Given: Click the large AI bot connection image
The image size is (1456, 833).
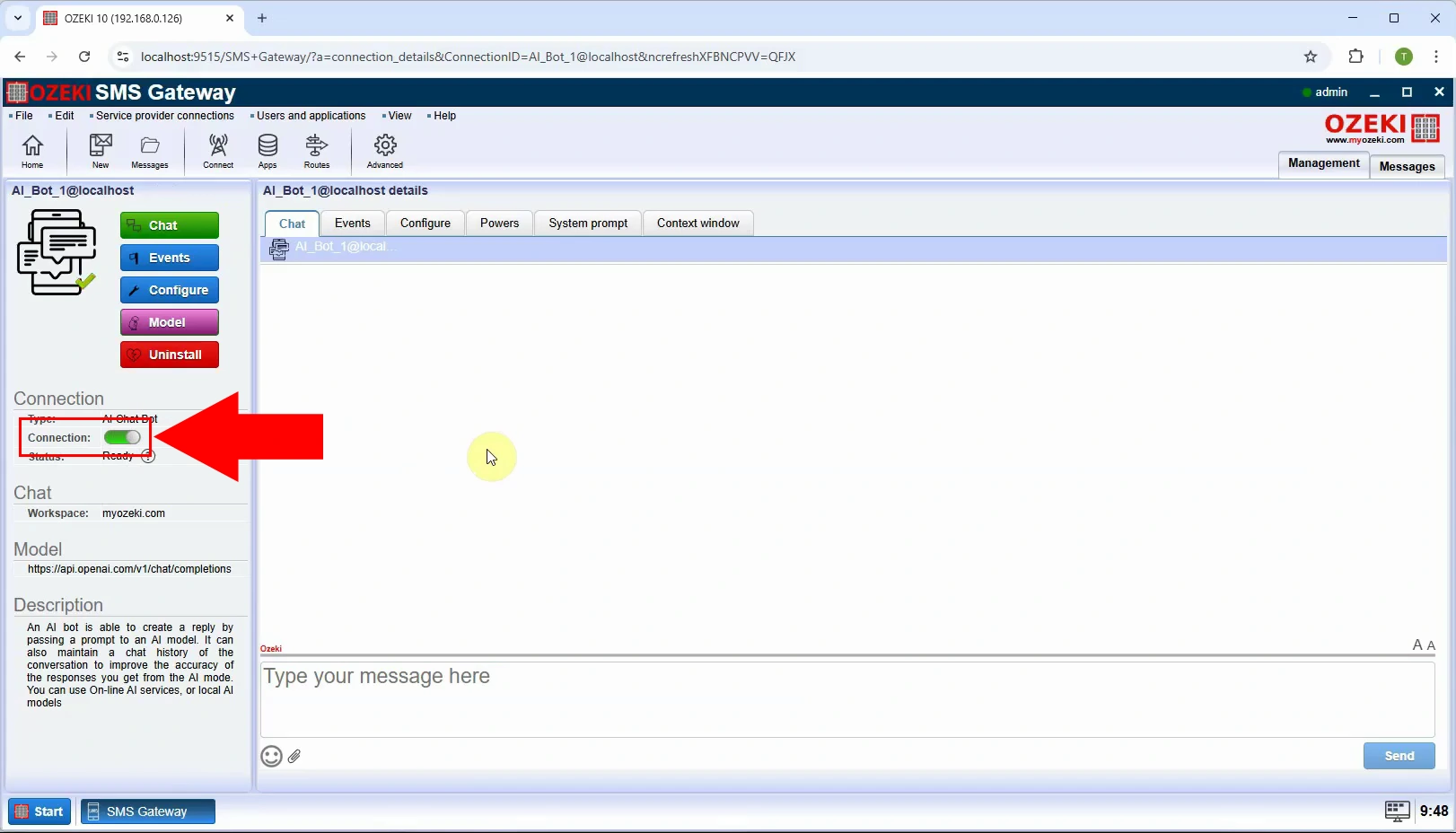Looking at the screenshot, I should pyautogui.click(x=57, y=252).
